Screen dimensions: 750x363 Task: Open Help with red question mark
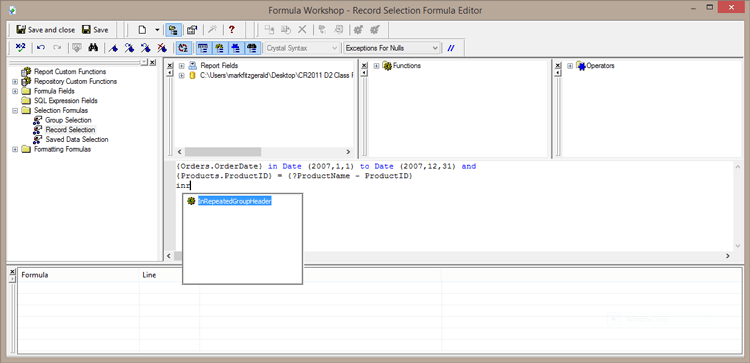pos(232,30)
